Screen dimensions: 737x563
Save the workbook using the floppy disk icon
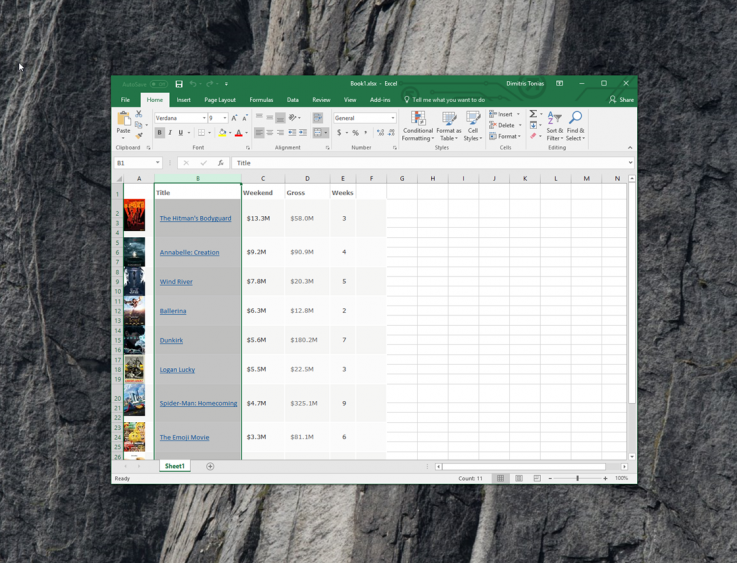pyautogui.click(x=179, y=84)
